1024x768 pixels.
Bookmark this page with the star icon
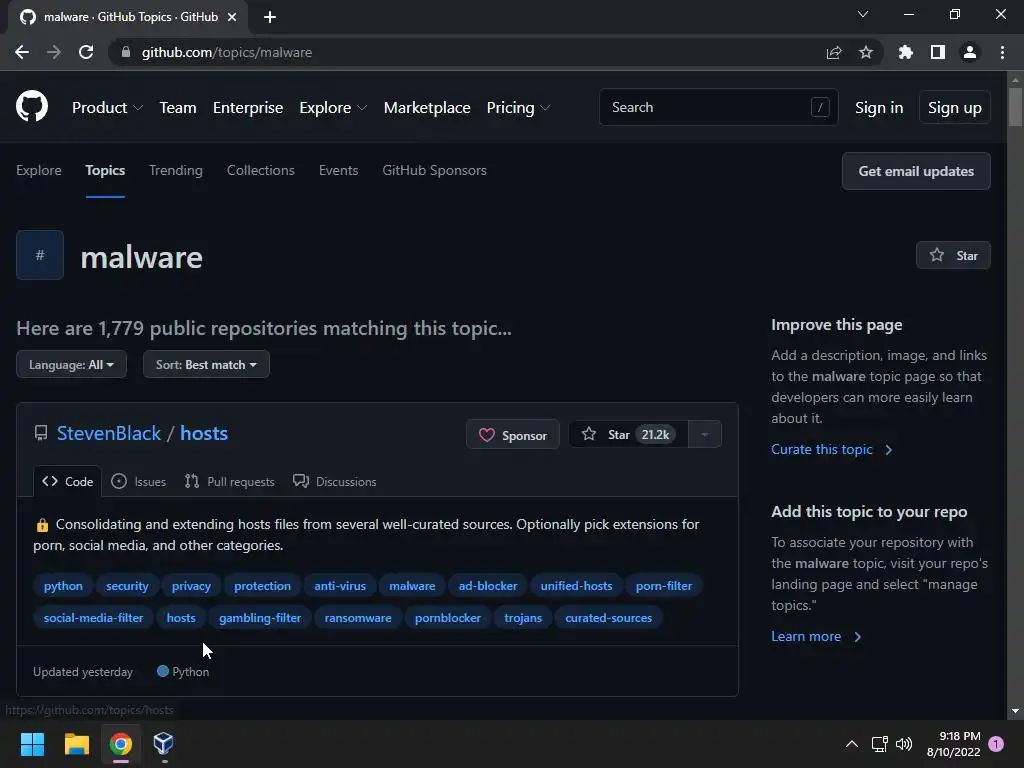coord(866,52)
